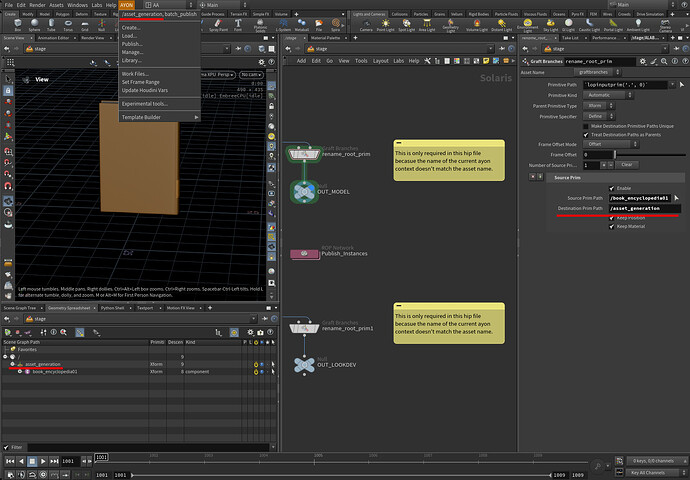Open the Frame Offset Mode dropdown
This screenshot has height=480, width=690.
[611, 144]
